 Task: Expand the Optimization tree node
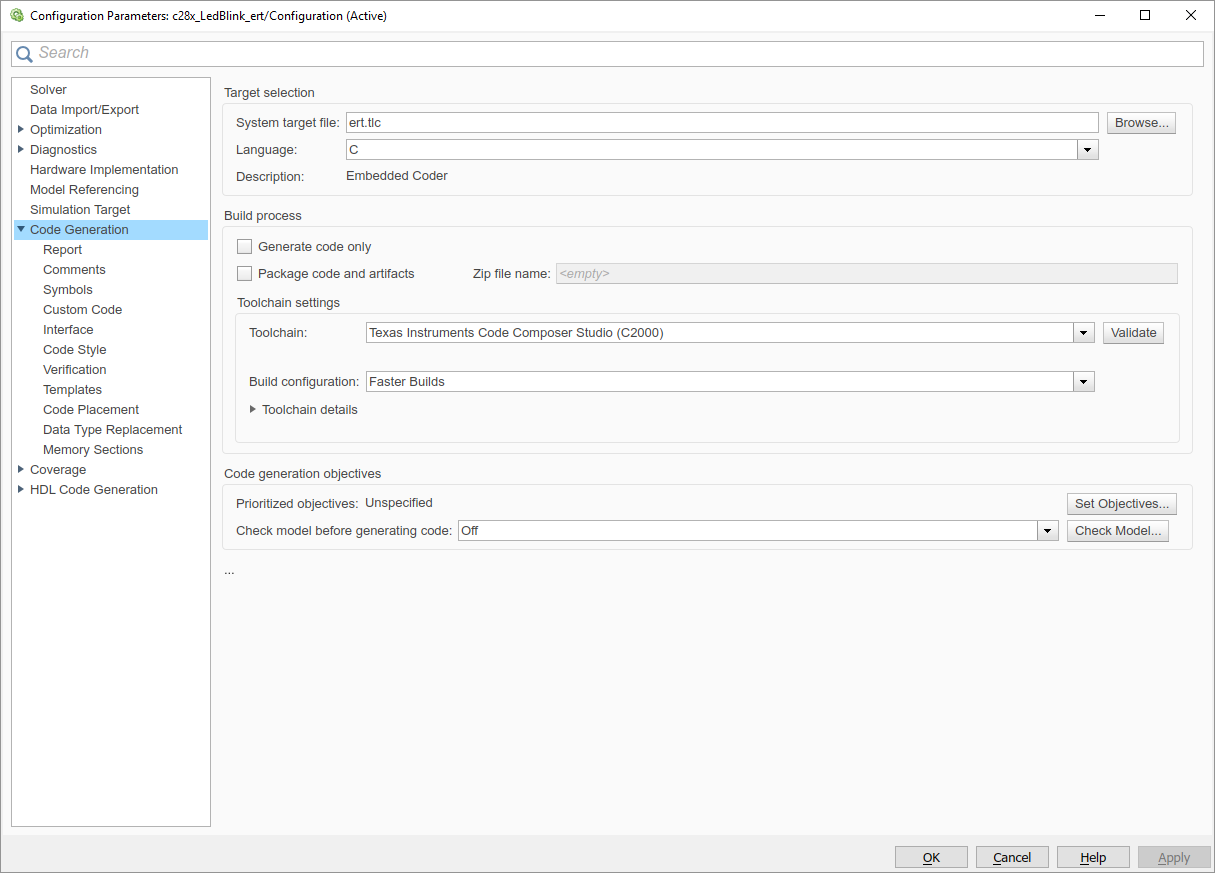click(x=21, y=129)
